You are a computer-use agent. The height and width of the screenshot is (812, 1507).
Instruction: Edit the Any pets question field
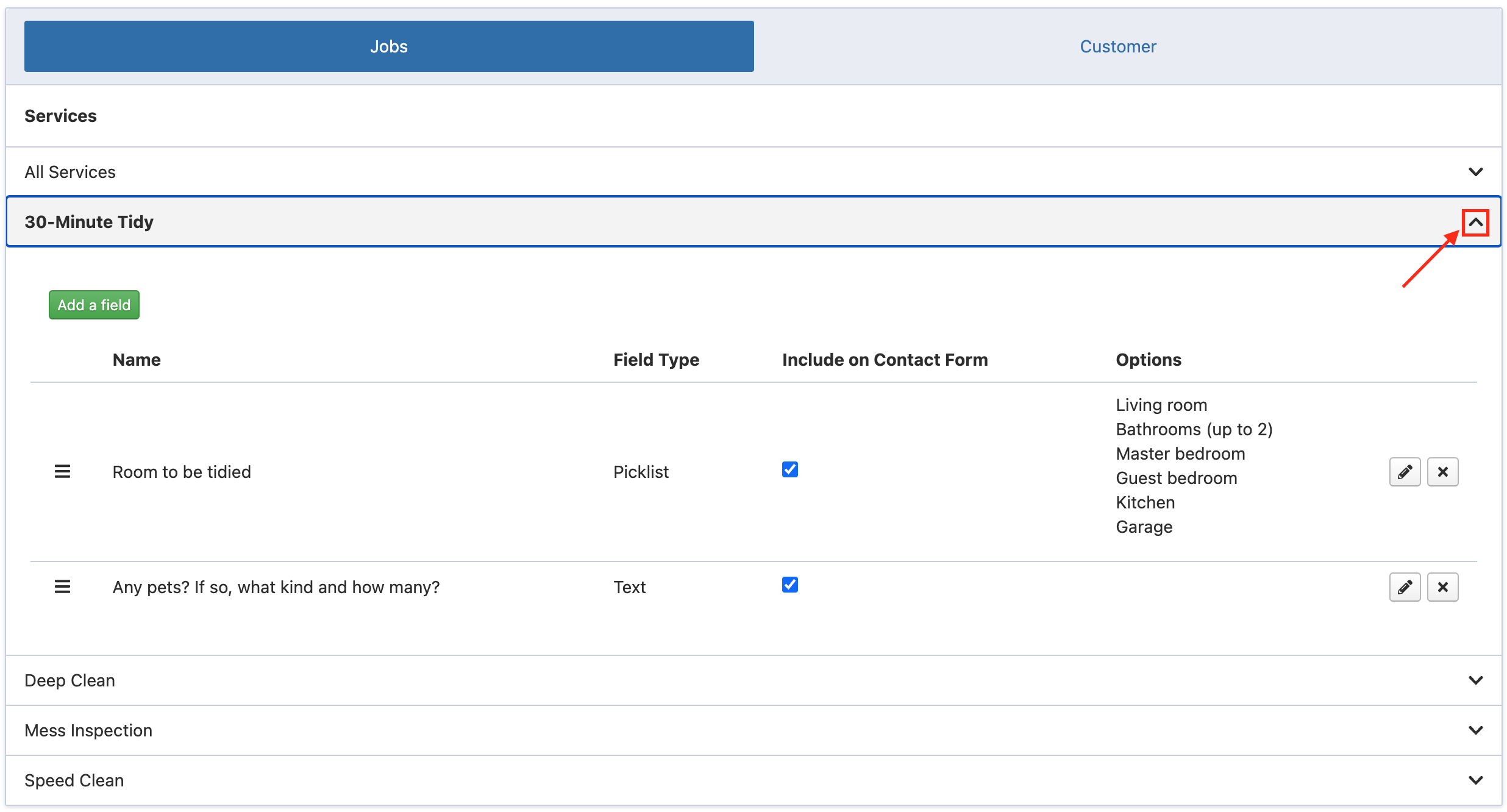[1405, 587]
